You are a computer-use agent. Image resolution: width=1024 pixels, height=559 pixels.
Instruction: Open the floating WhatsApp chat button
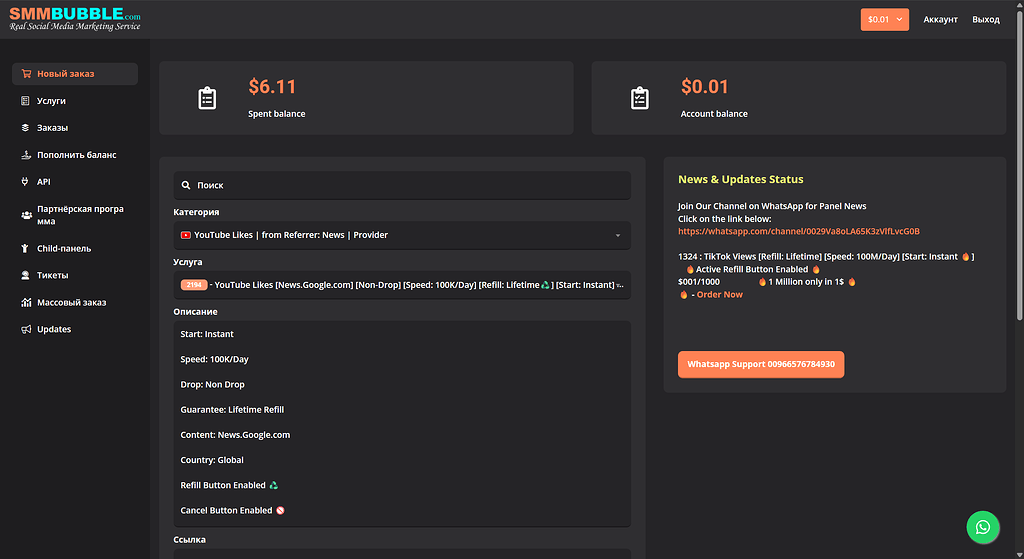pyautogui.click(x=983, y=527)
